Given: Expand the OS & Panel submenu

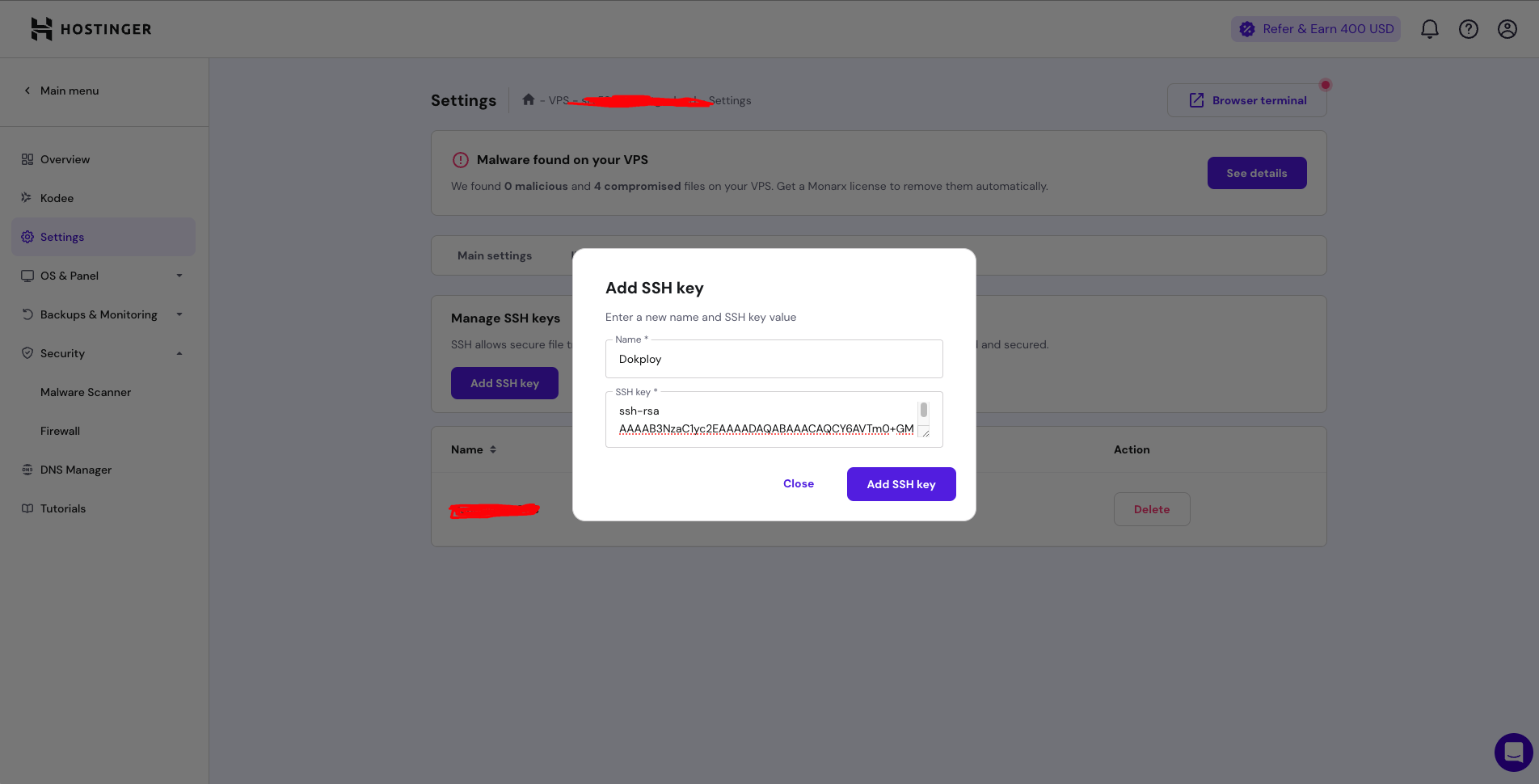Looking at the screenshot, I should coord(179,276).
